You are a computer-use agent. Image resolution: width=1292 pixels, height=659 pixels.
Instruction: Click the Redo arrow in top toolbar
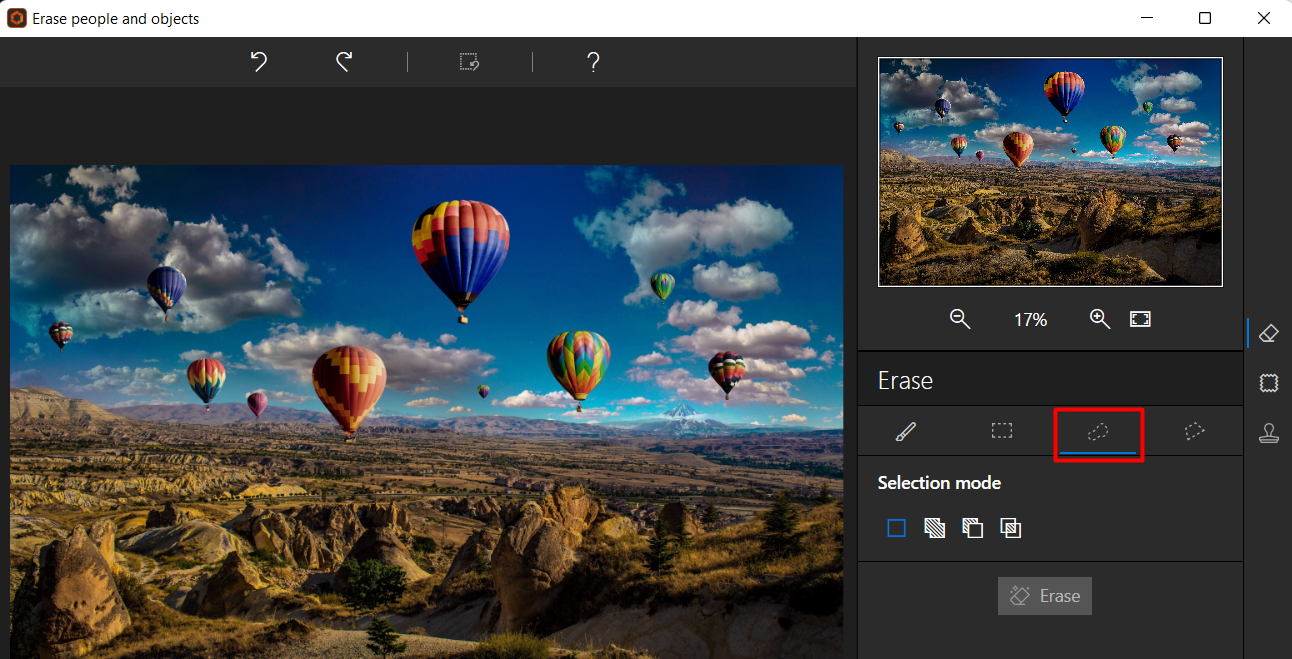pos(343,62)
